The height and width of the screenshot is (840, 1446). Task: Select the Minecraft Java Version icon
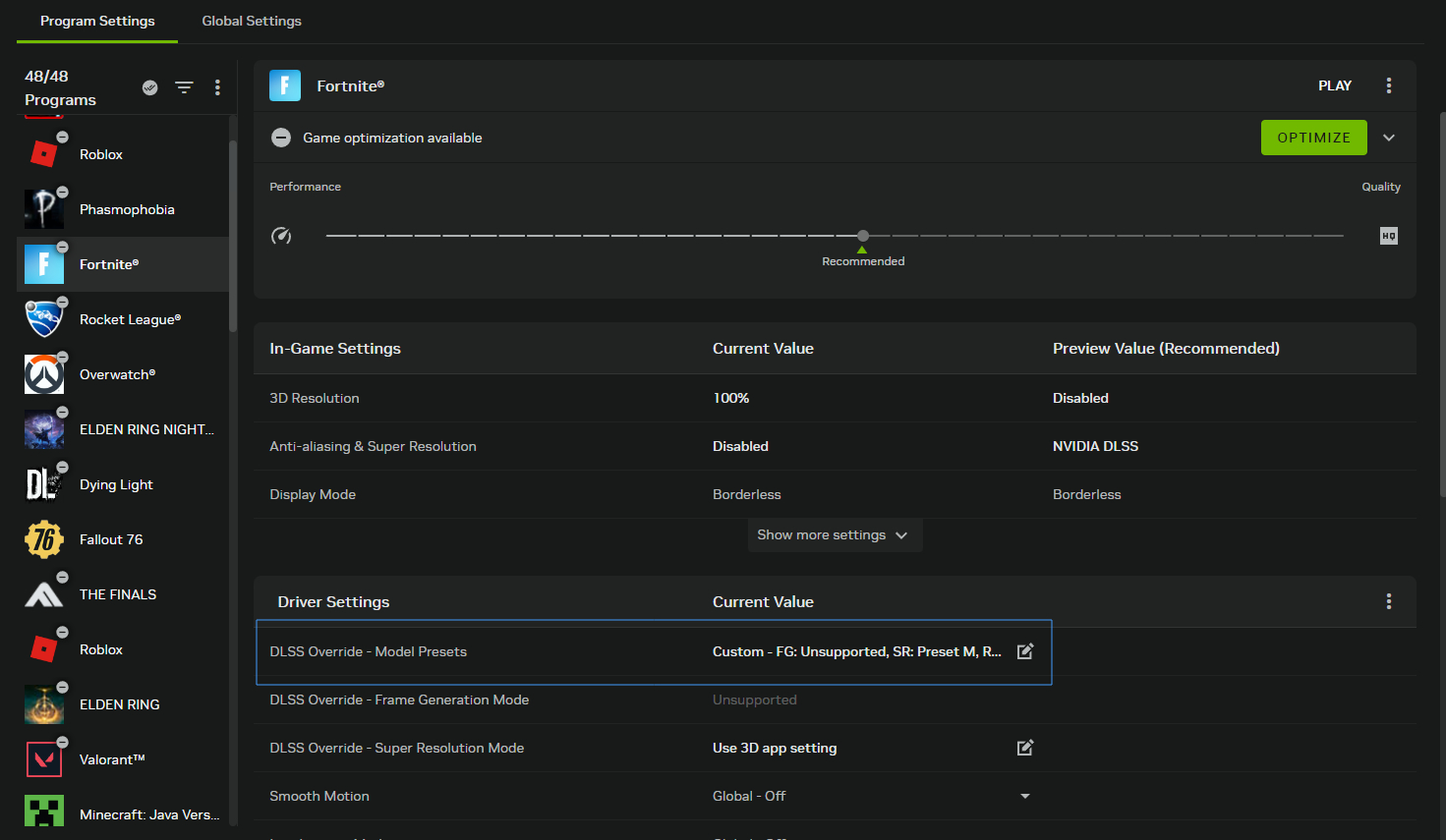tap(44, 812)
